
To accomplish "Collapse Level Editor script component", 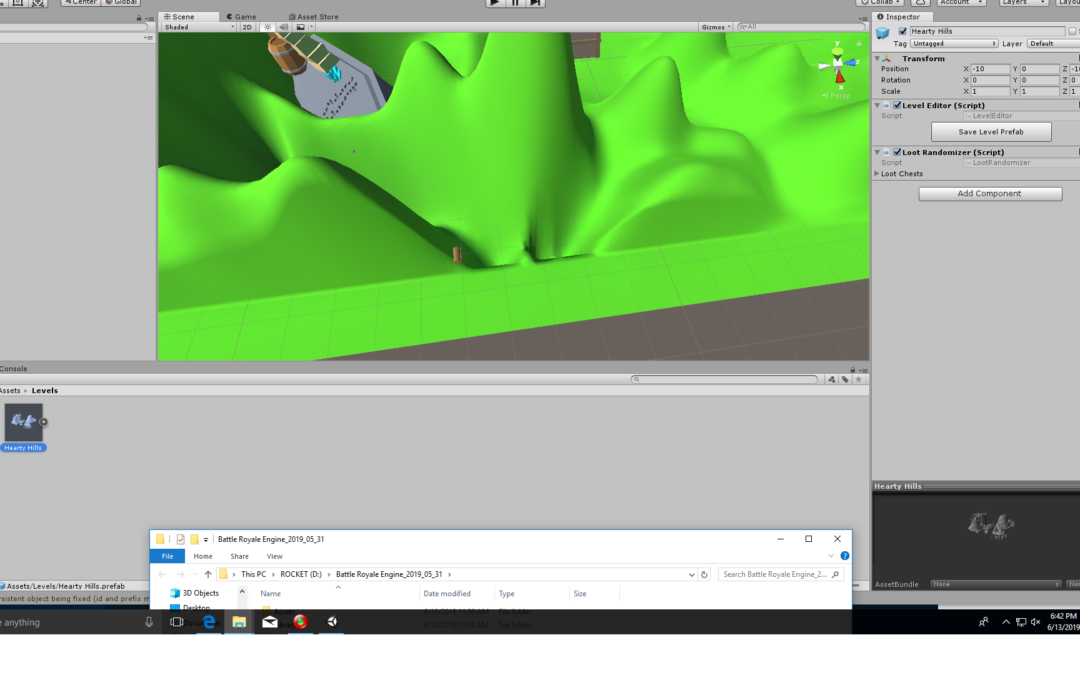I will pyautogui.click(x=878, y=105).
